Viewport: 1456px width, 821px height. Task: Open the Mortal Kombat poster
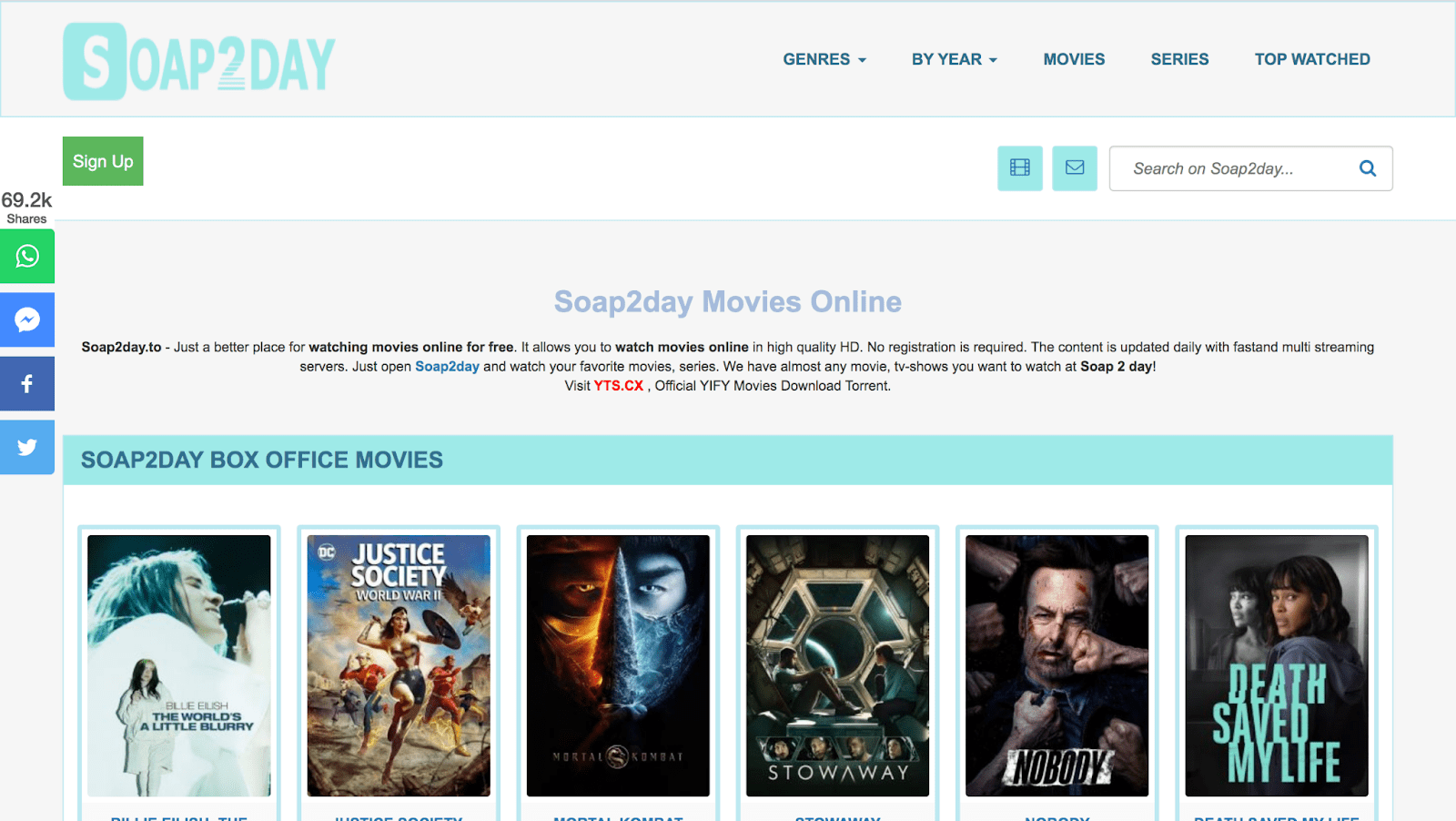(x=618, y=665)
